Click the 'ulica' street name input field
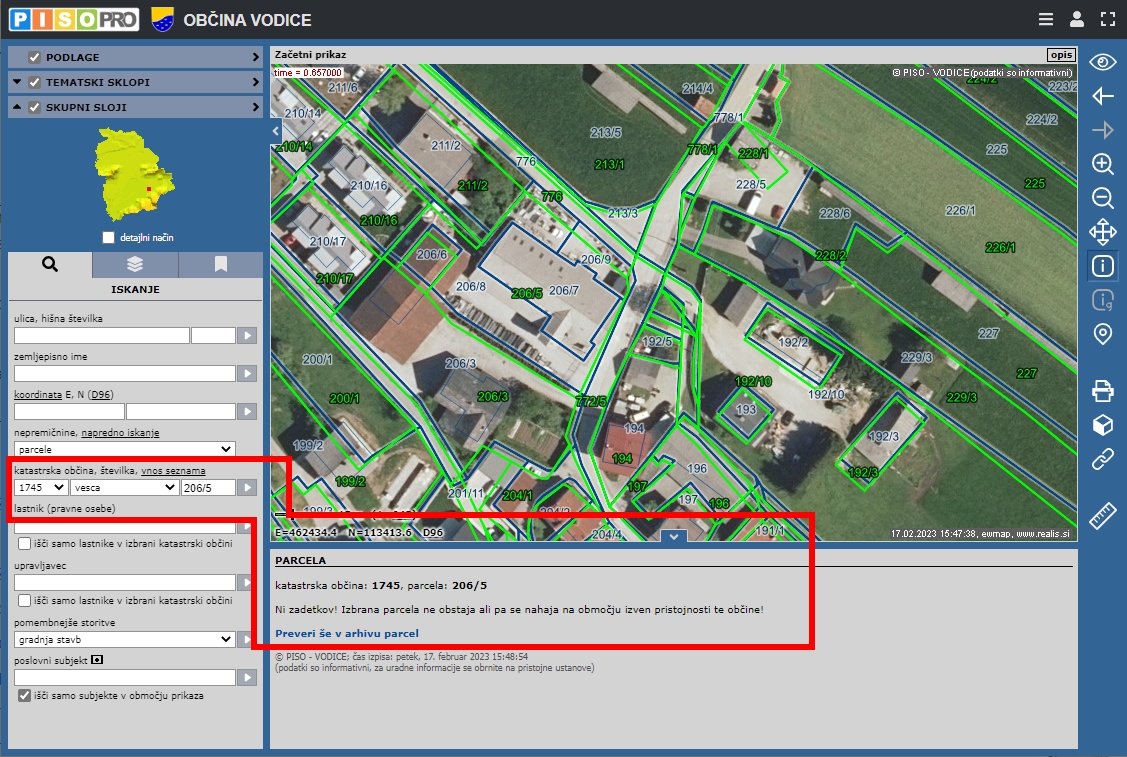1127x757 pixels. (101, 336)
